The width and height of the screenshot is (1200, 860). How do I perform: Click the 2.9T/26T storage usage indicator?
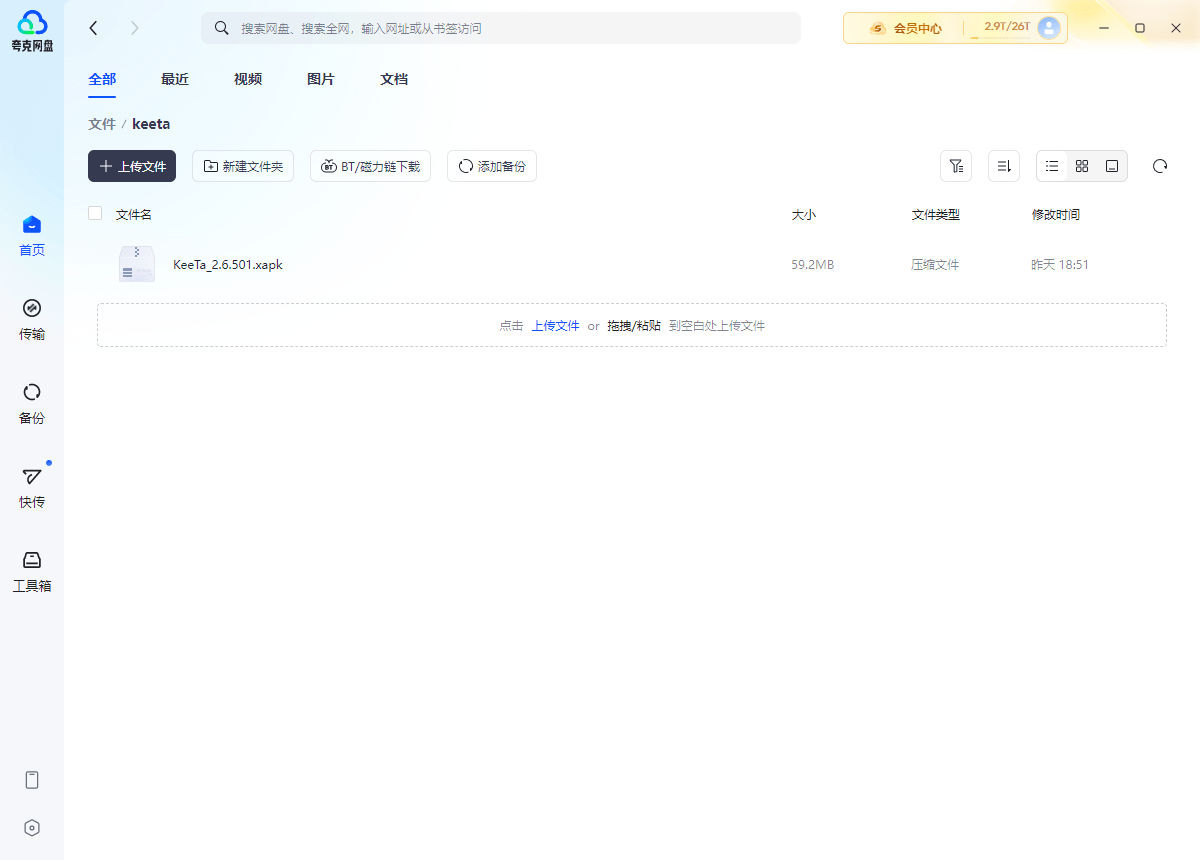(x=1006, y=27)
